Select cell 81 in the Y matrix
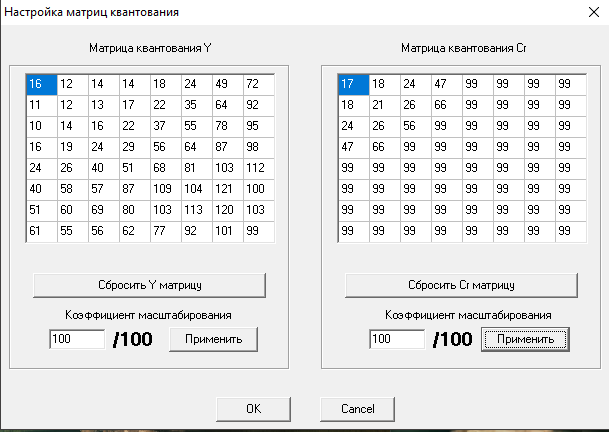Screen dimensions: 609x432 [x=197, y=169]
